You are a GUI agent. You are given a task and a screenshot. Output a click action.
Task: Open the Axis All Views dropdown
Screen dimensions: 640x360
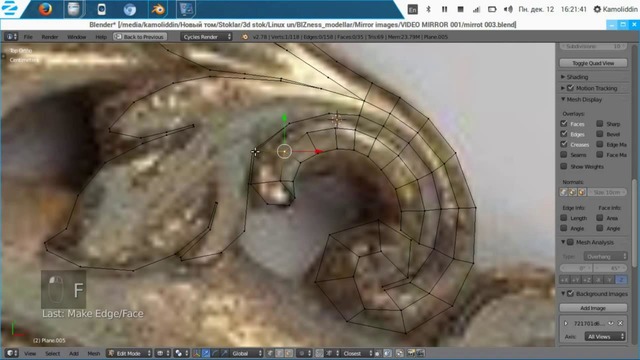point(605,337)
